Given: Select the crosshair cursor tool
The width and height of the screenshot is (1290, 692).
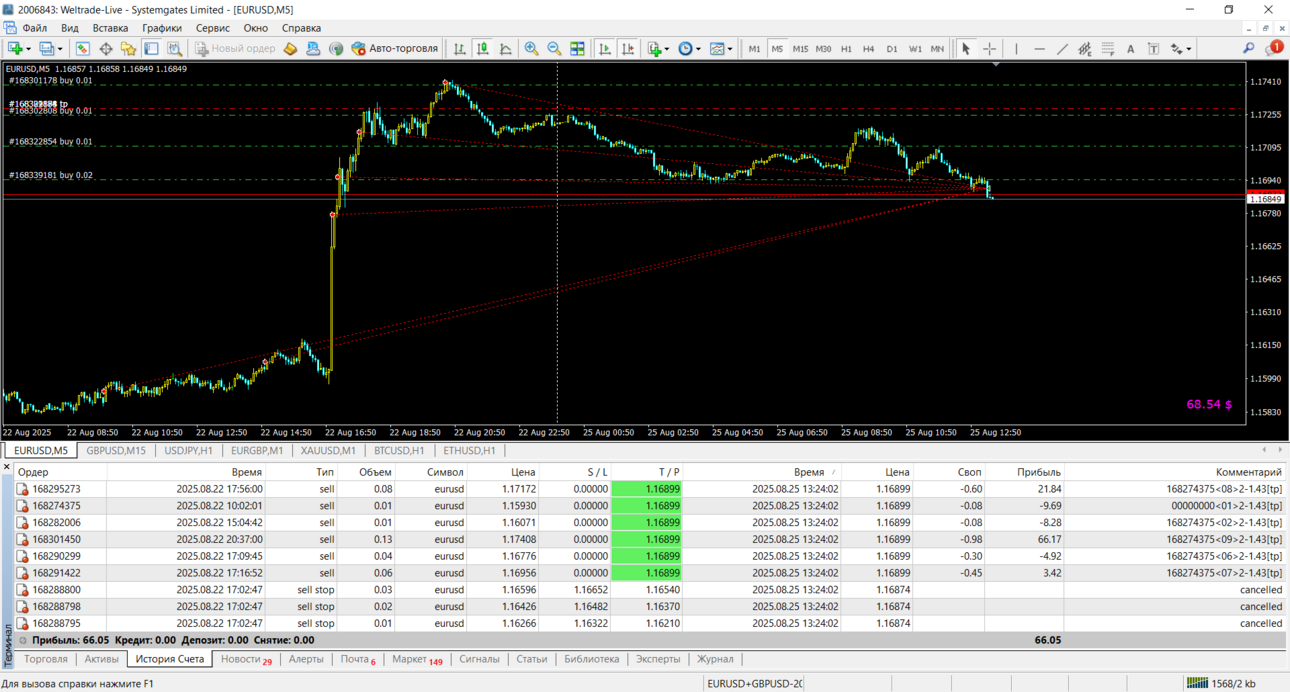Looking at the screenshot, I should click(x=989, y=48).
